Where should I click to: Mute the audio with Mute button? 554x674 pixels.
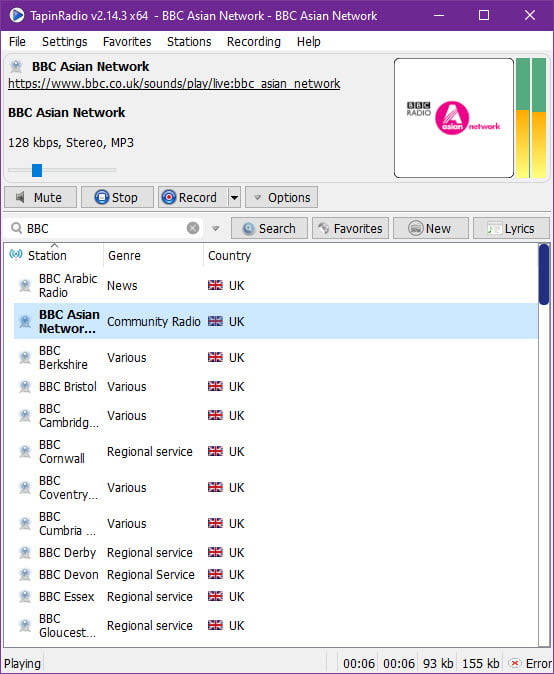(x=41, y=197)
